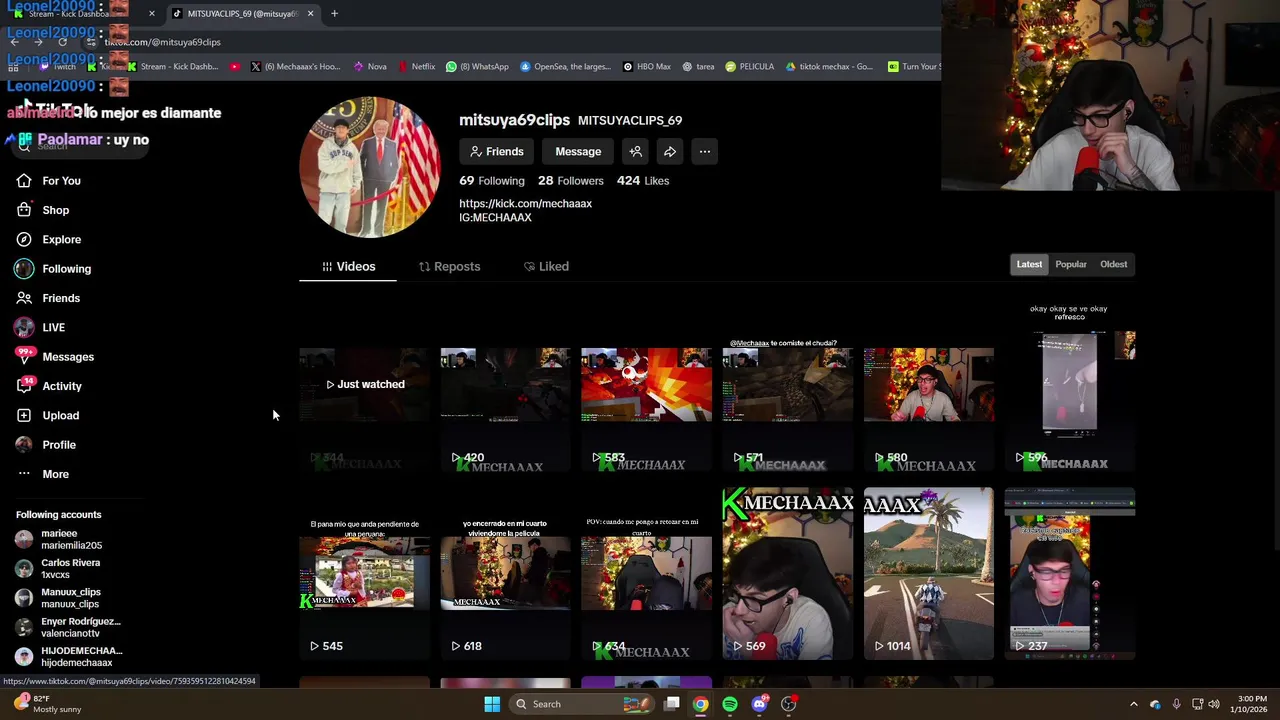
Task: Open OBS Studio from the taskbar
Action: pos(788,704)
